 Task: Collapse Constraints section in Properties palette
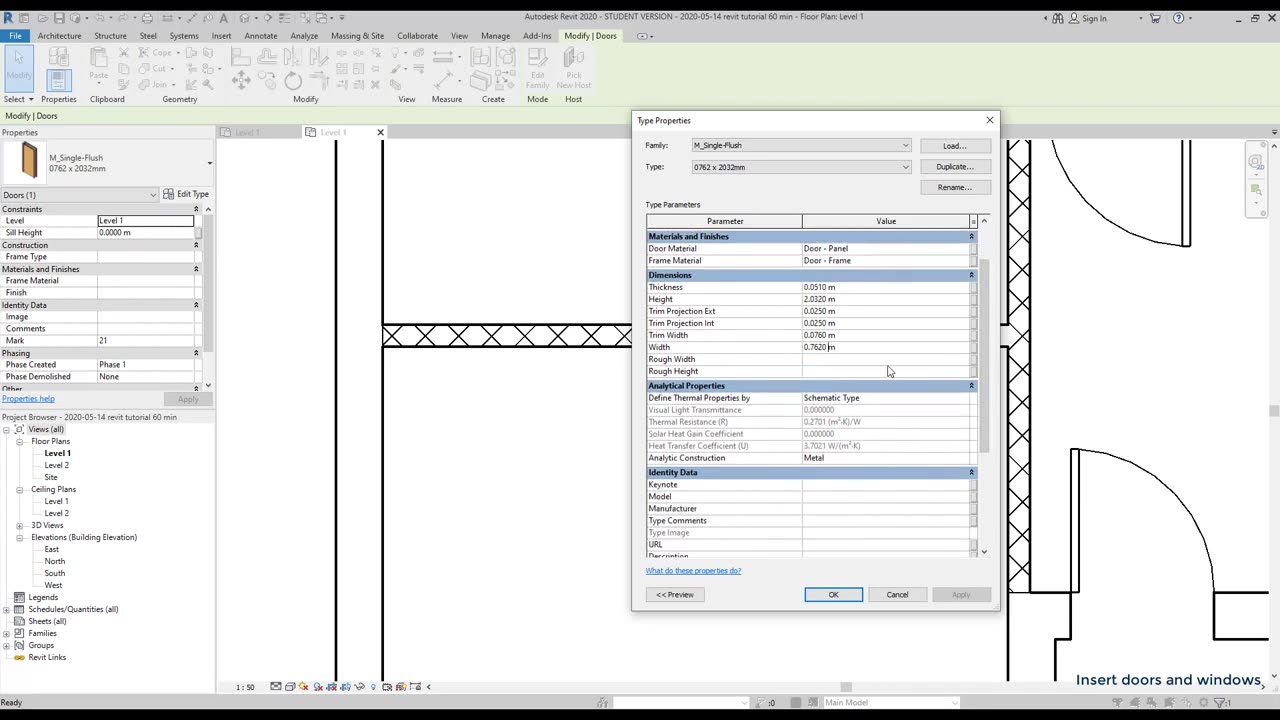pyautogui.click(x=196, y=209)
